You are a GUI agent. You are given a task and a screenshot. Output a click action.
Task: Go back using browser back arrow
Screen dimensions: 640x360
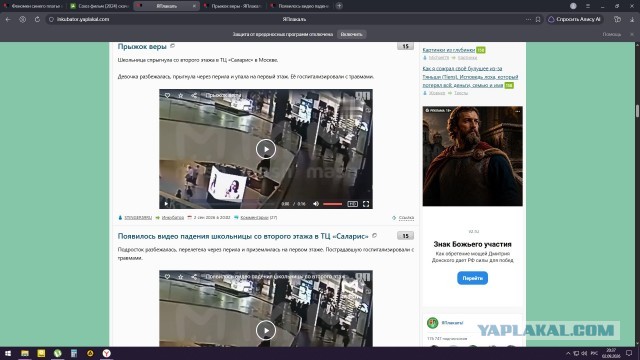click(x=8, y=19)
